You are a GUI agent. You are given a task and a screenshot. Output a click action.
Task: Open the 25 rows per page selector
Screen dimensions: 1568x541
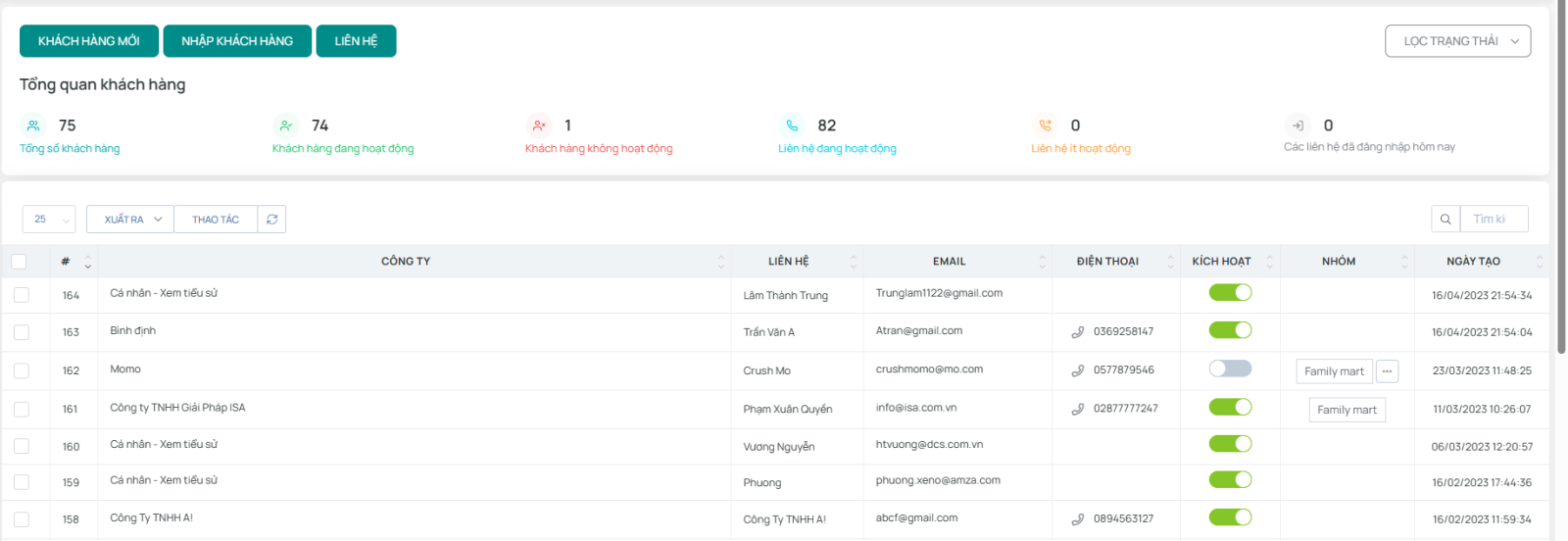48,220
